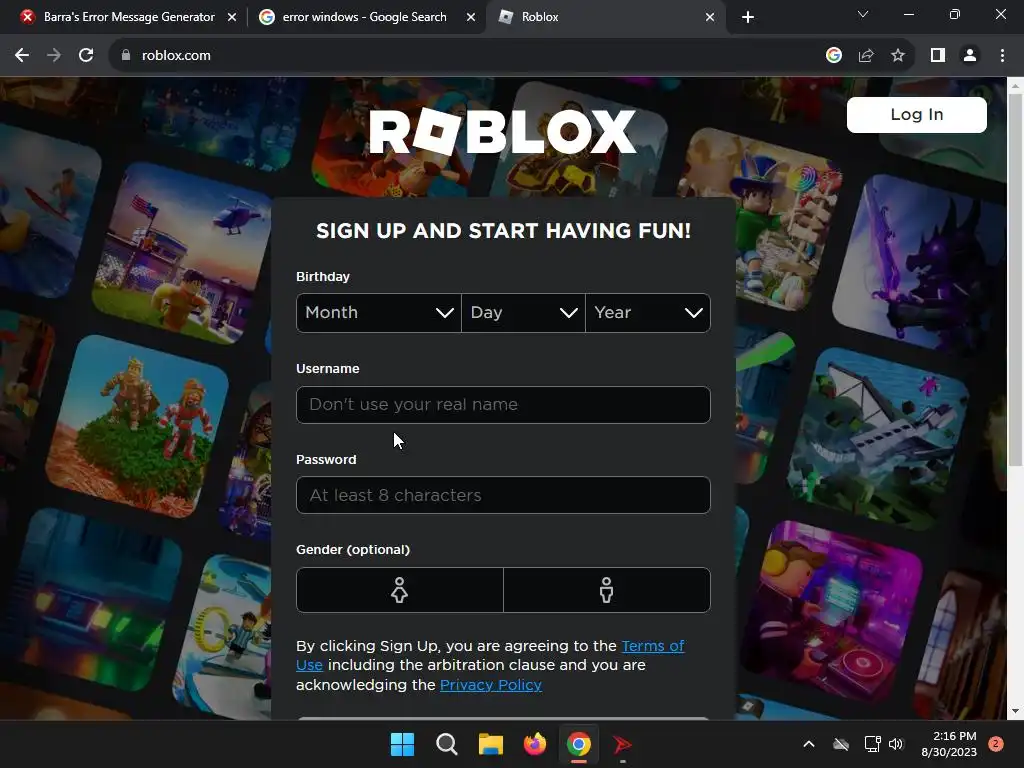Close the Barra's Error Message Generator tab
The height and width of the screenshot is (768, 1024).
click(232, 17)
